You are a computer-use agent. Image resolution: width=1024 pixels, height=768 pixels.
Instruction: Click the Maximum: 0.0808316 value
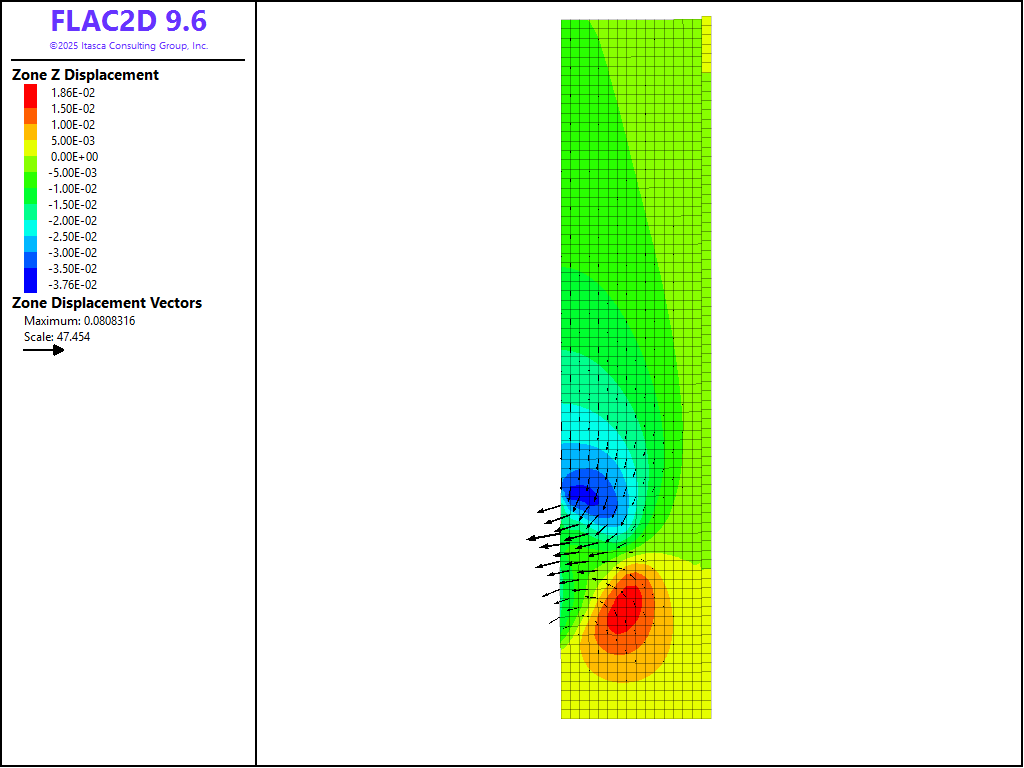(80, 321)
